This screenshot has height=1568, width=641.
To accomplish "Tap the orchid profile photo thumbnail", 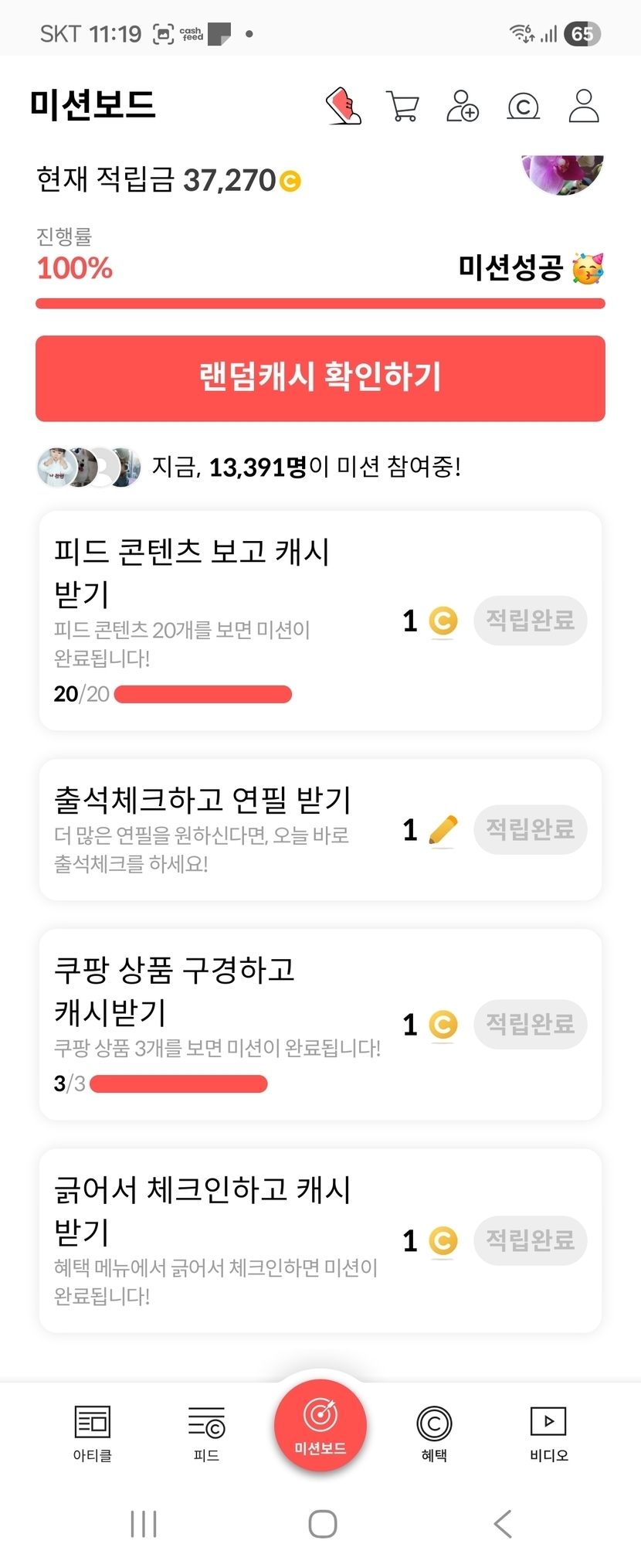I will click(x=563, y=172).
